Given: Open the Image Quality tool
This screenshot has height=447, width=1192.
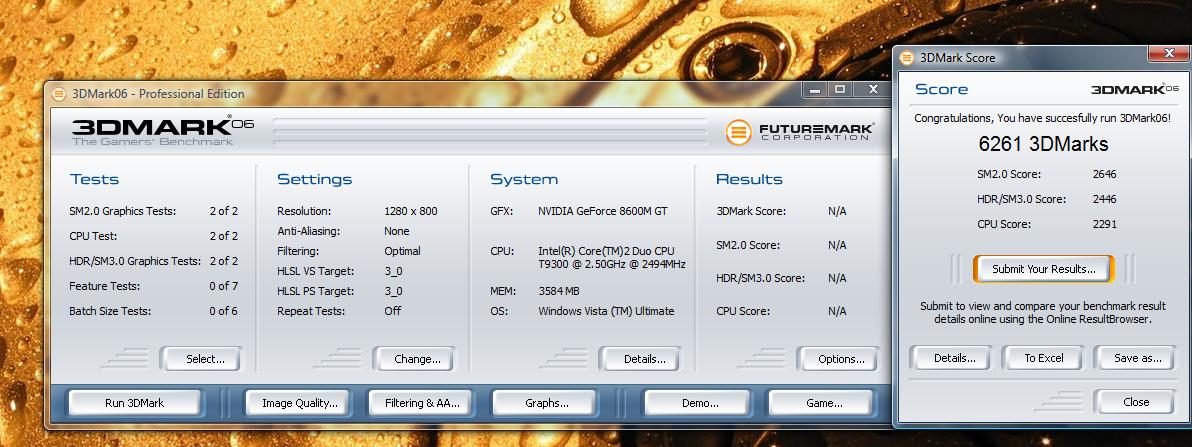Looking at the screenshot, I should pyautogui.click(x=300, y=403).
